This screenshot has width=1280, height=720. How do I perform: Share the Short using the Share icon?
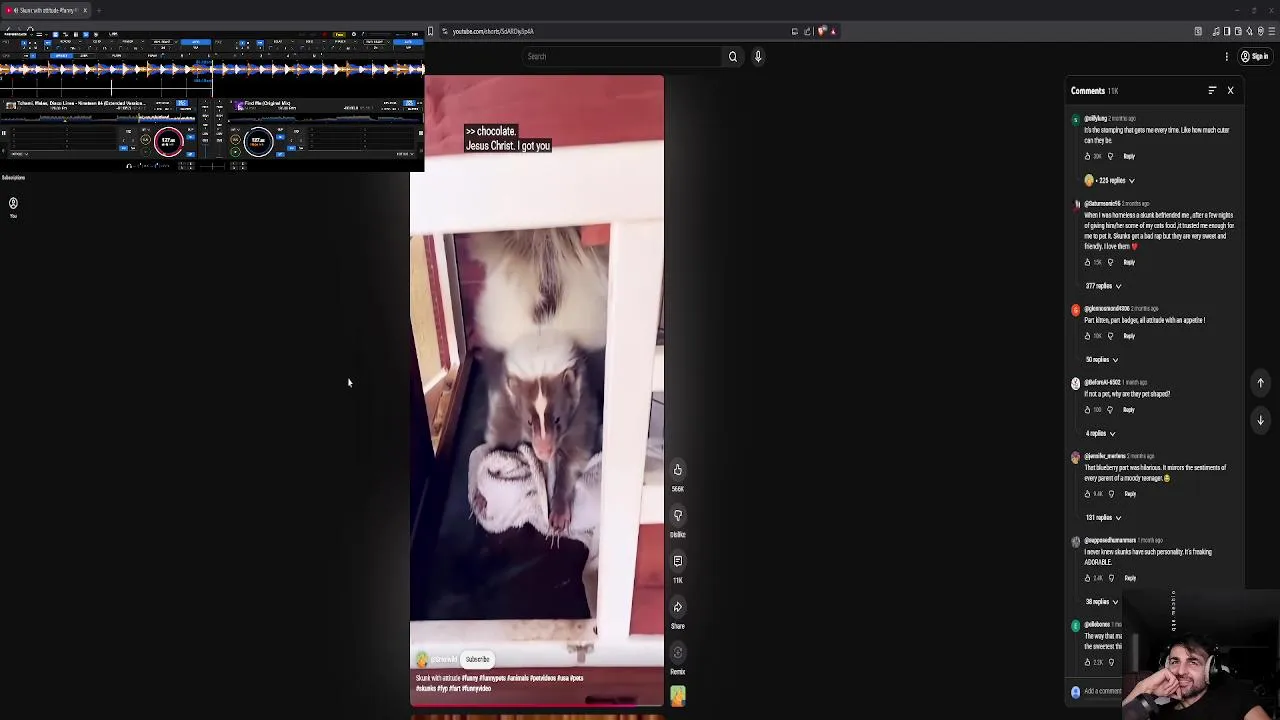pos(677,607)
